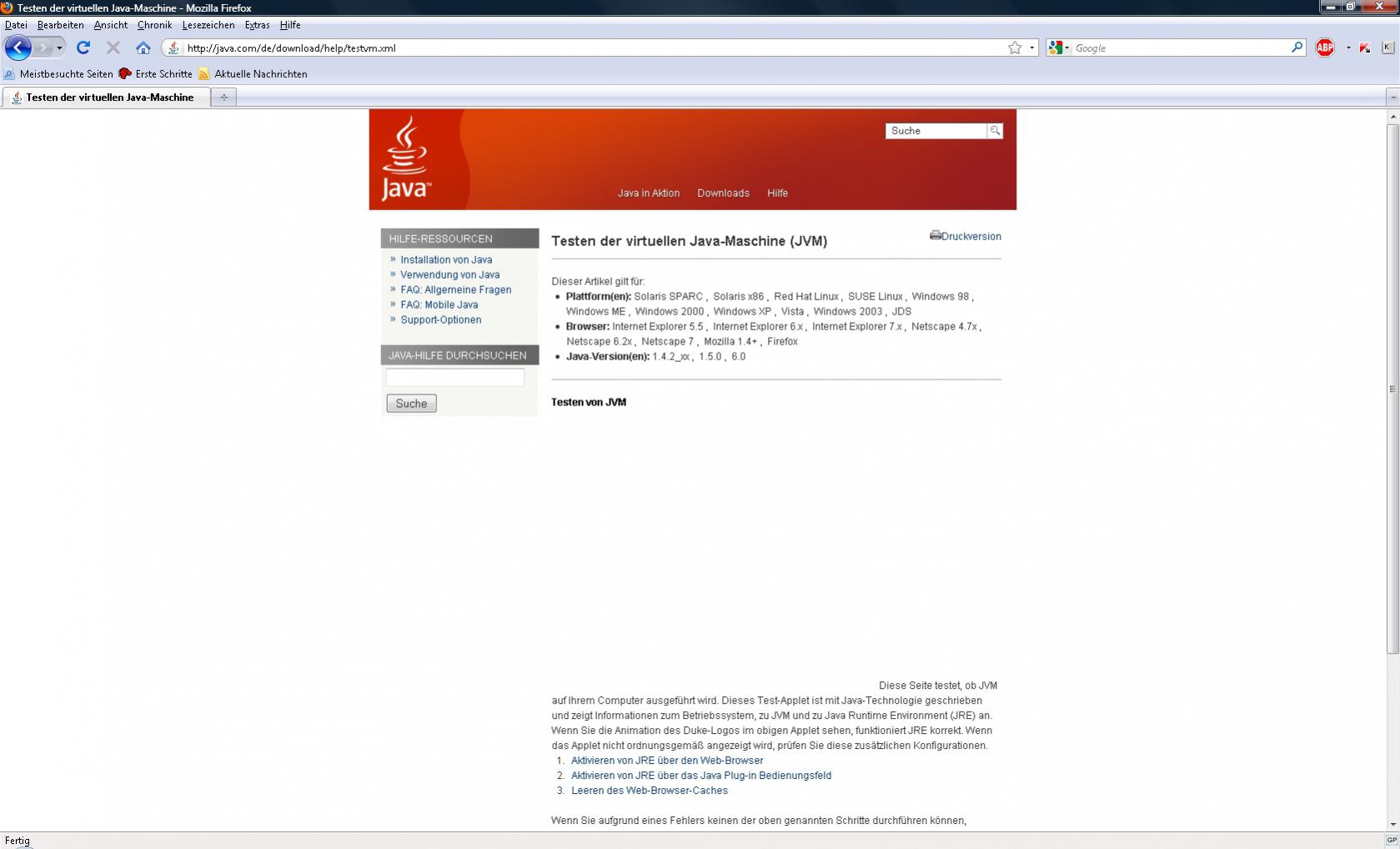1400x849 pixels.
Task: Open Support-Optionen link
Action: [x=441, y=319]
